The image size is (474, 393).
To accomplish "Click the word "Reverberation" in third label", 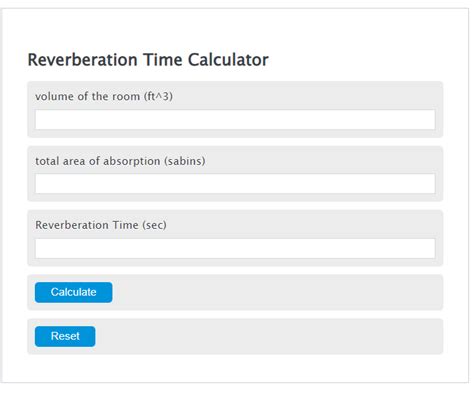I will [72, 225].
